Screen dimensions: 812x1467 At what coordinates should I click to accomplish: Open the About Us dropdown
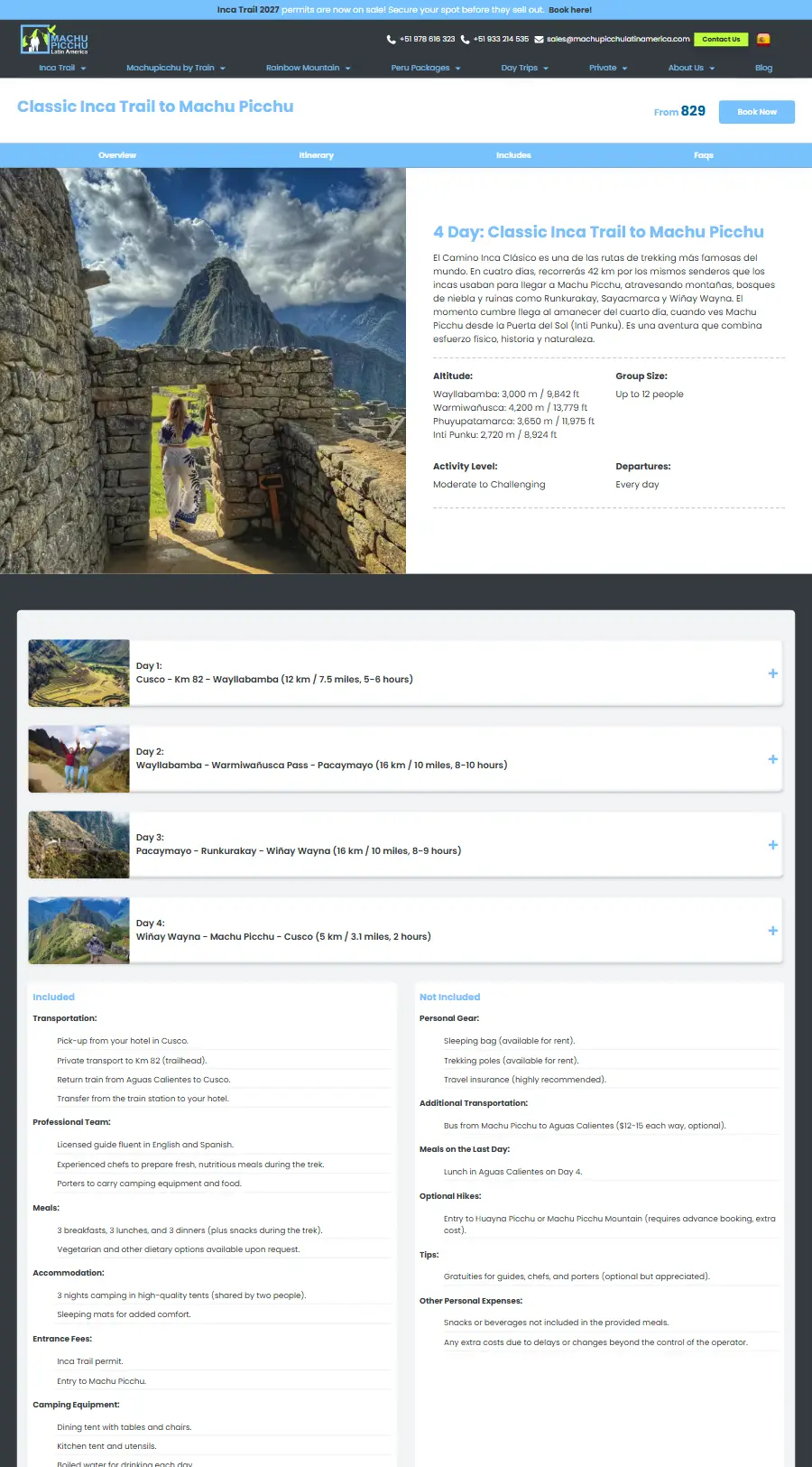pyautogui.click(x=691, y=68)
